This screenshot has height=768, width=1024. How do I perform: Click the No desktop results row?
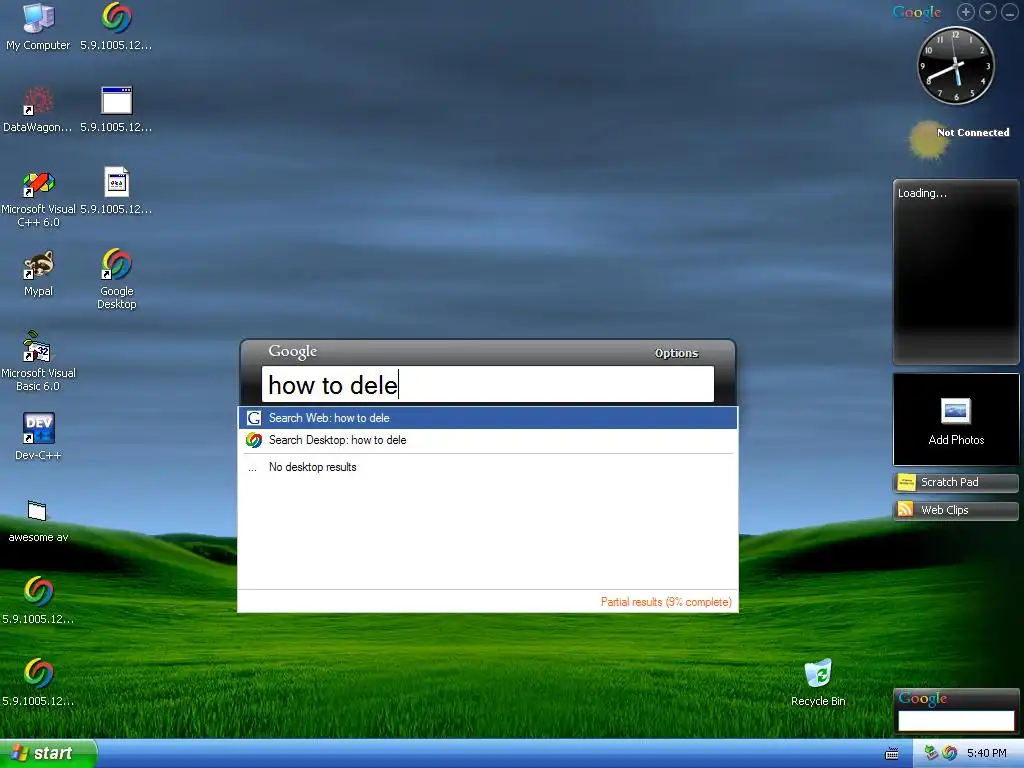point(488,467)
